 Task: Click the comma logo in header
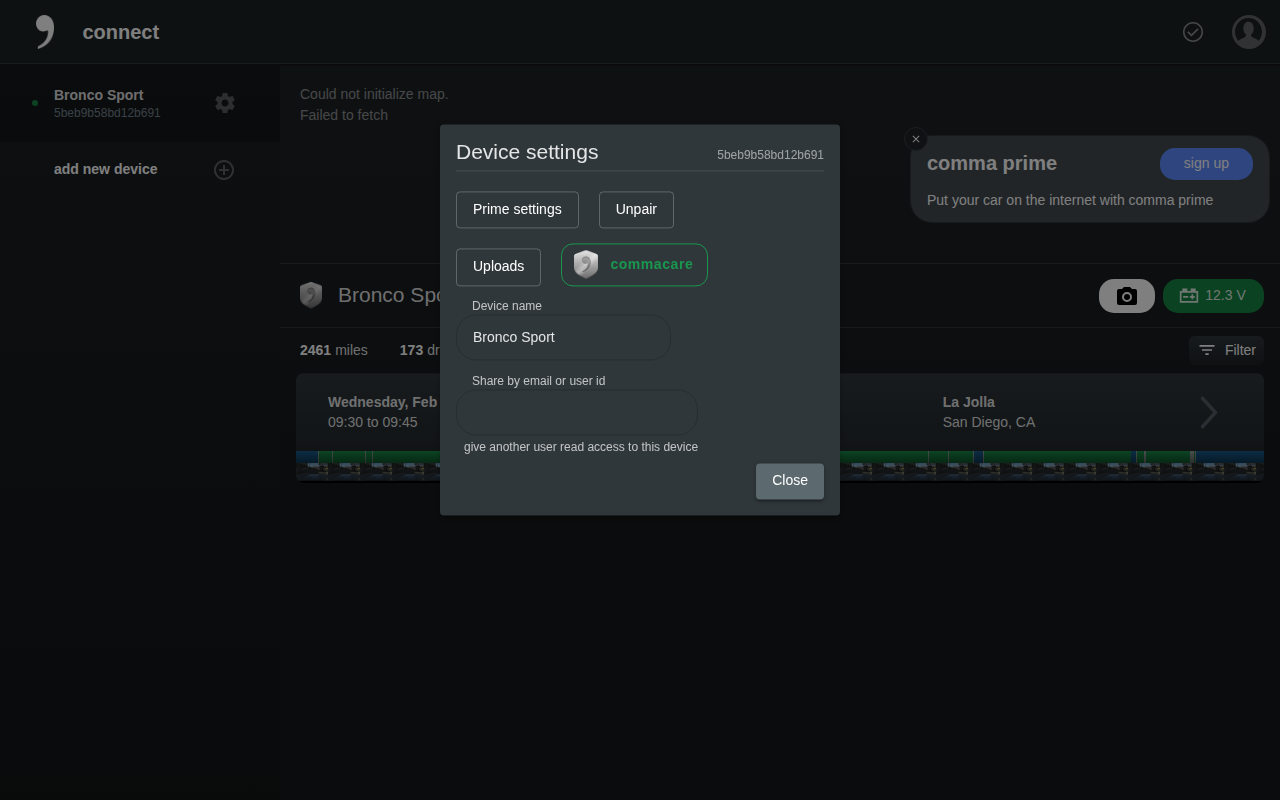point(45,32)
